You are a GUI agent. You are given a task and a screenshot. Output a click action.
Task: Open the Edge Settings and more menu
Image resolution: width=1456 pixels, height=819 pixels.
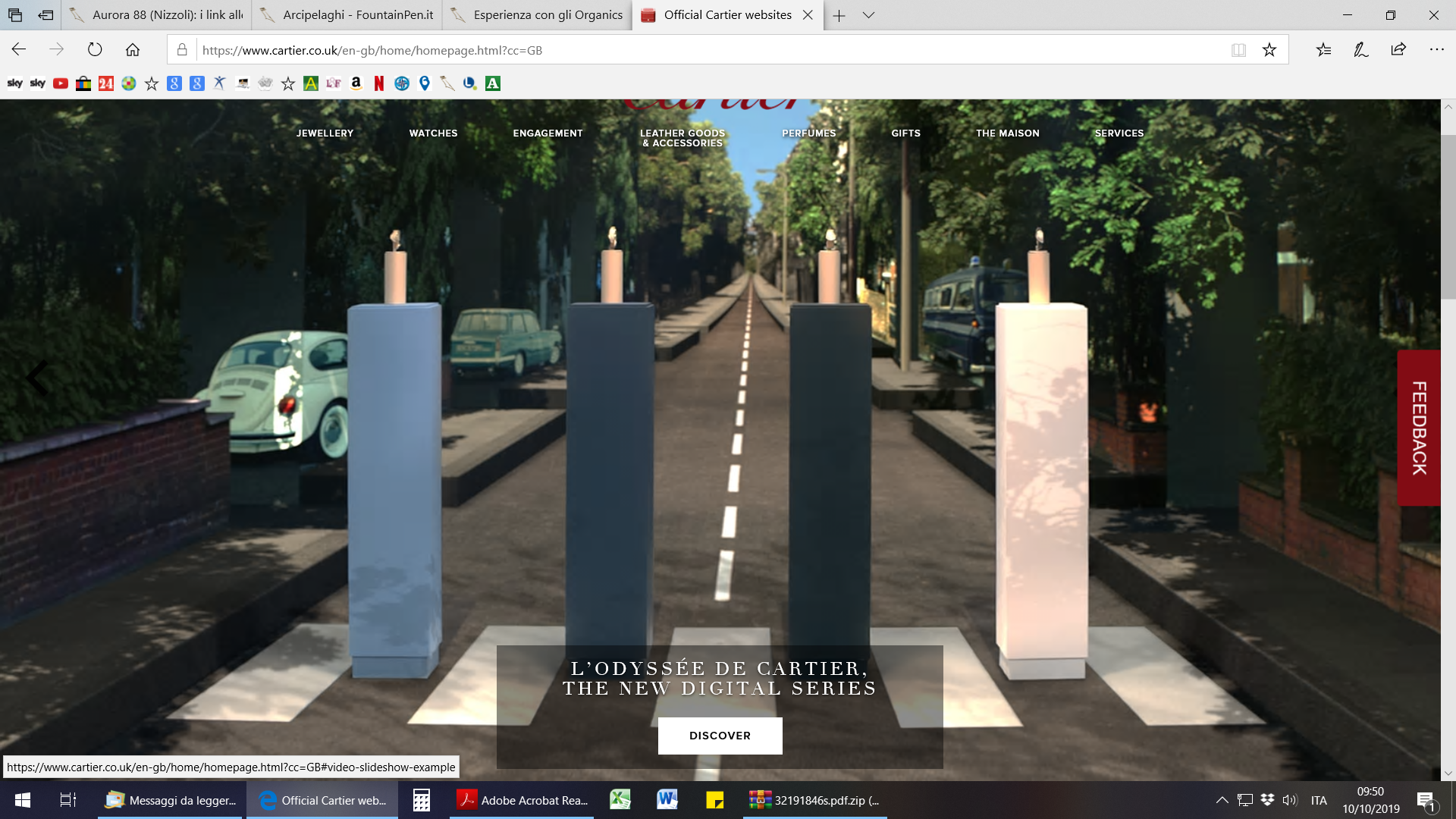pos(1436,50)
